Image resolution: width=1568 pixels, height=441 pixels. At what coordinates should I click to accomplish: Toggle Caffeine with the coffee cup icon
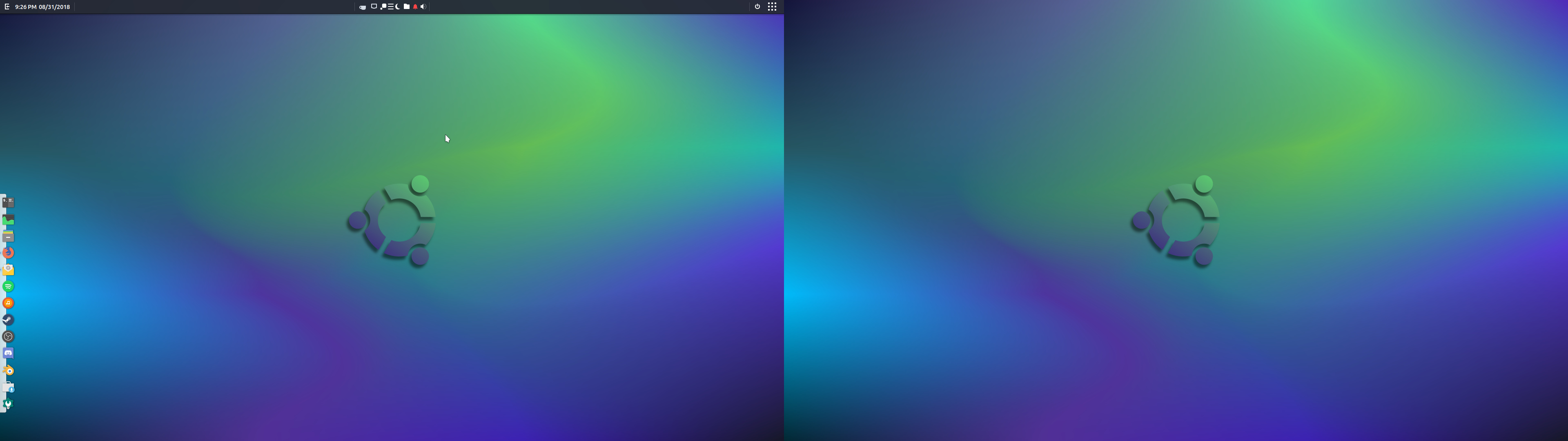tap(363, 7)
